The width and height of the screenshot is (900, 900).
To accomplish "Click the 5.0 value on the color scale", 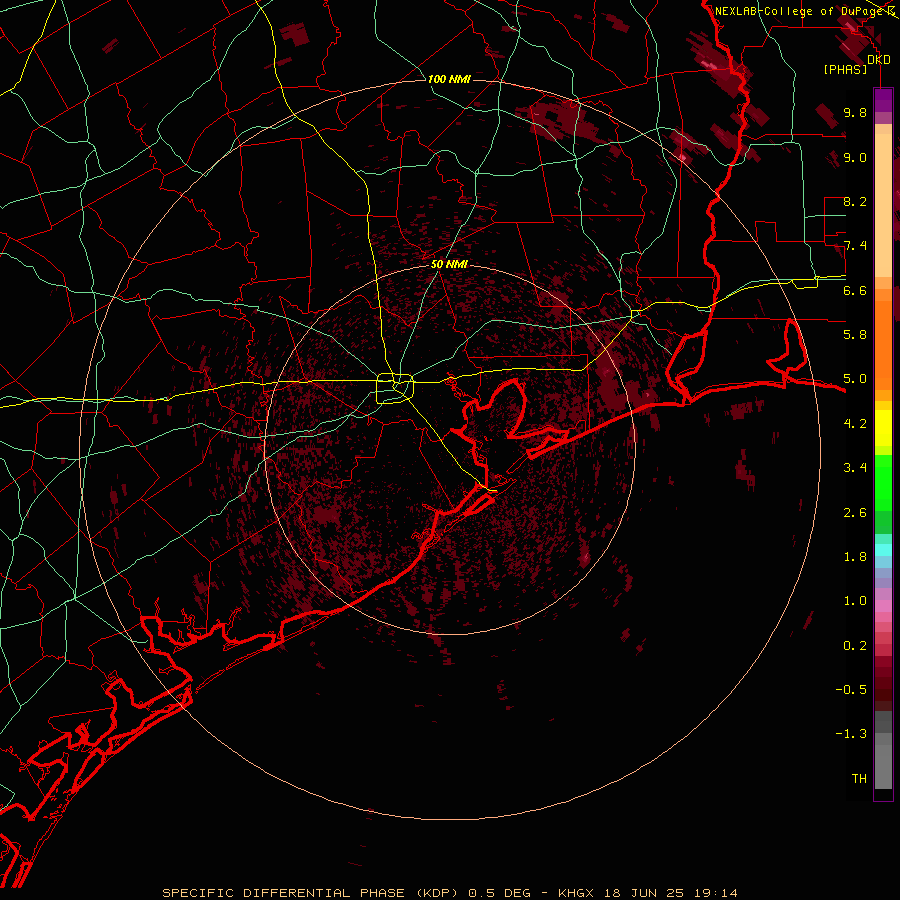I will click(x=855, y=379).
